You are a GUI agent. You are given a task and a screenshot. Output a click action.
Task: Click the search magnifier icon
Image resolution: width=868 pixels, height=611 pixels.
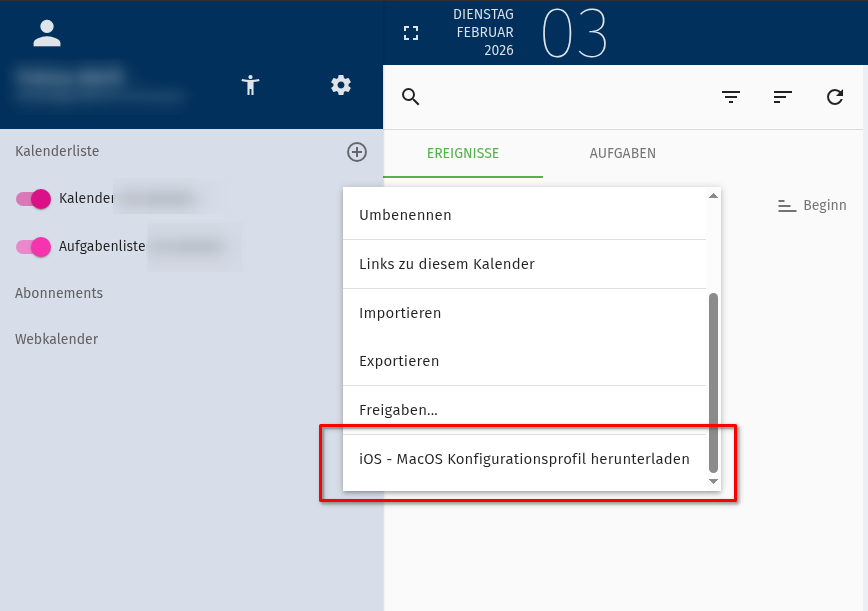411,97
